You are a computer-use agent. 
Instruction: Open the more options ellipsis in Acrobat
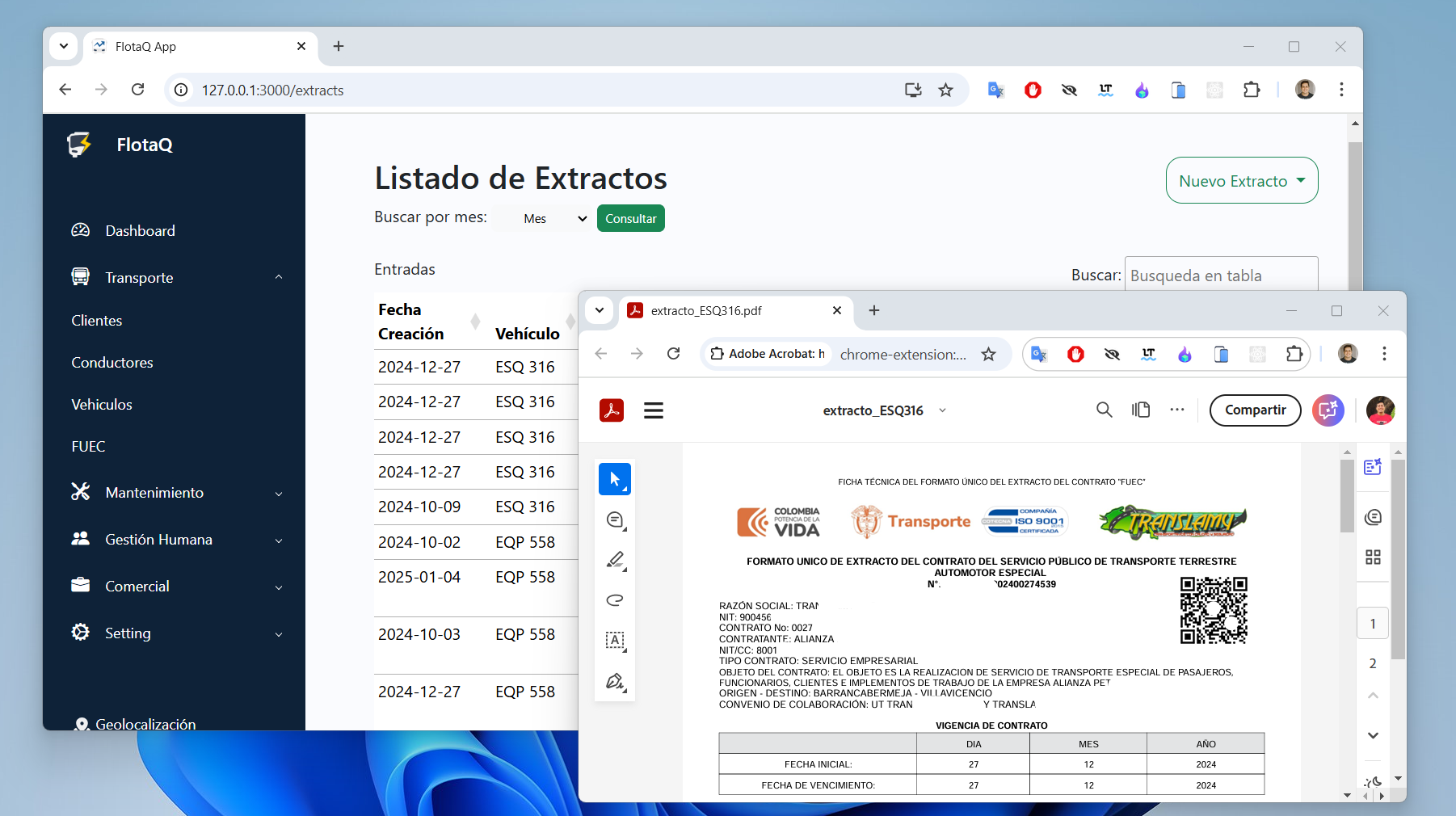pyautogui.click(x=1177, y=410)
